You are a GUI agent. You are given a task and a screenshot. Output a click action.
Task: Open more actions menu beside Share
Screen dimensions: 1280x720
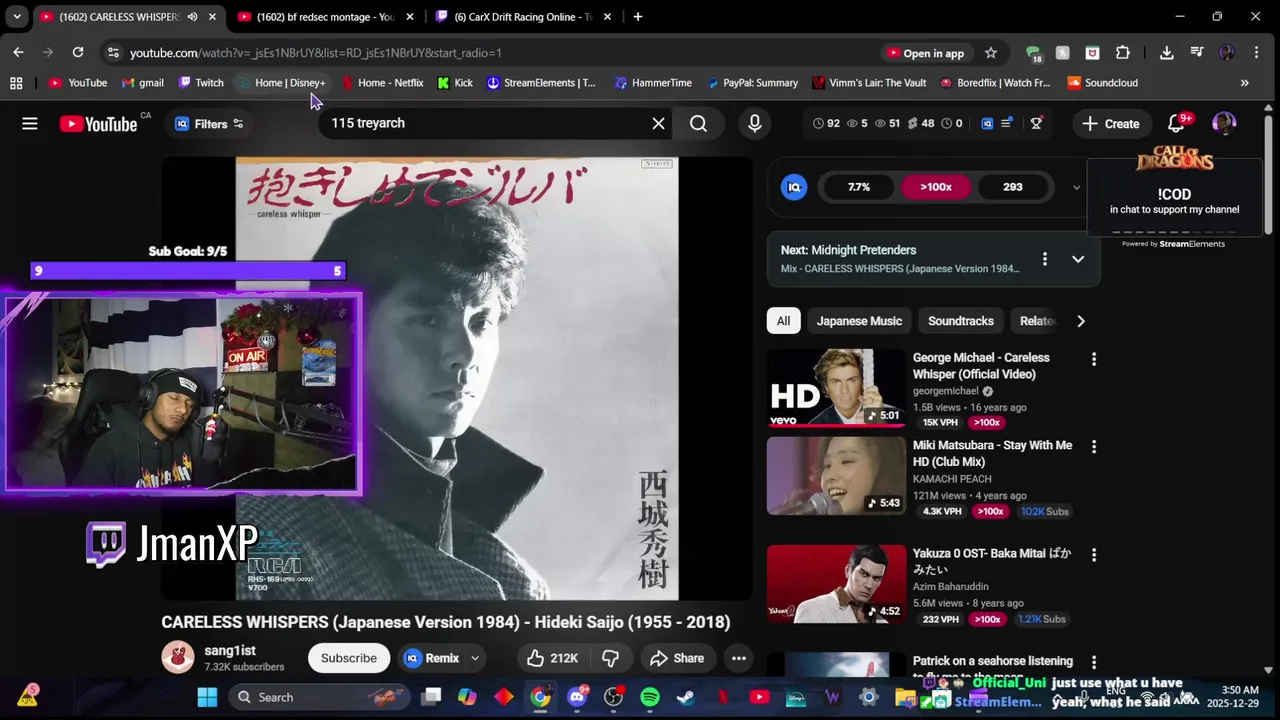(x=738, y=658)
